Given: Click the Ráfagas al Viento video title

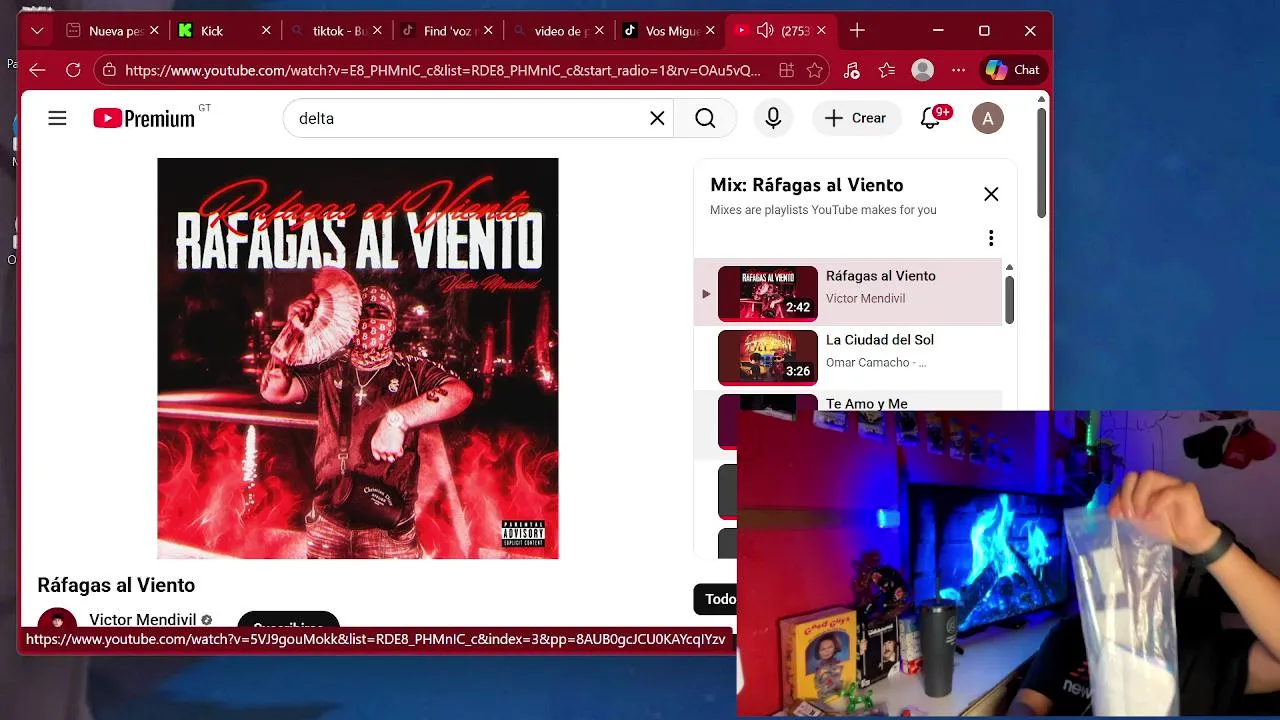Looking at the screenshot, I should 116,585.
